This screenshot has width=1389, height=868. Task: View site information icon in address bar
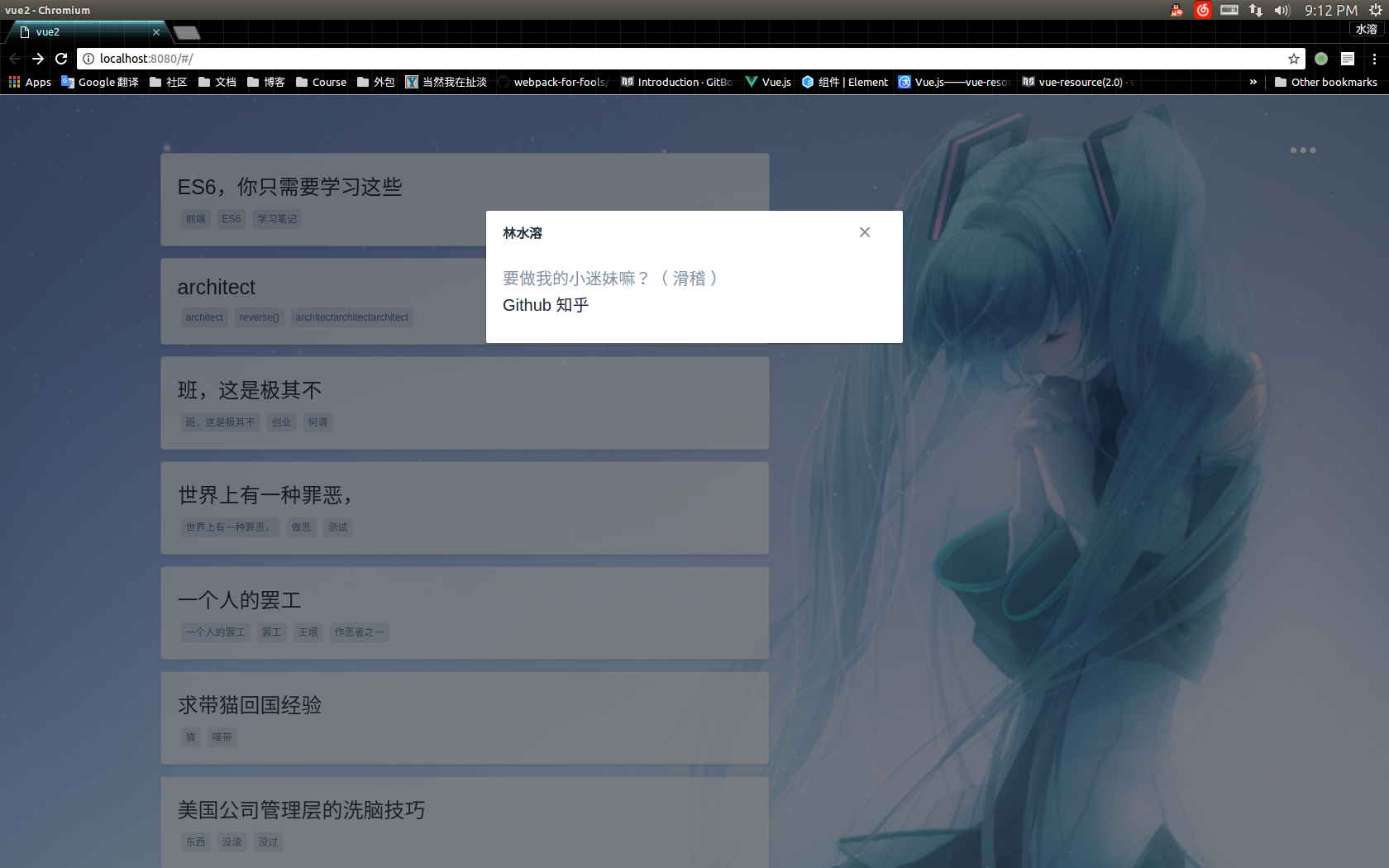(88, 59)
